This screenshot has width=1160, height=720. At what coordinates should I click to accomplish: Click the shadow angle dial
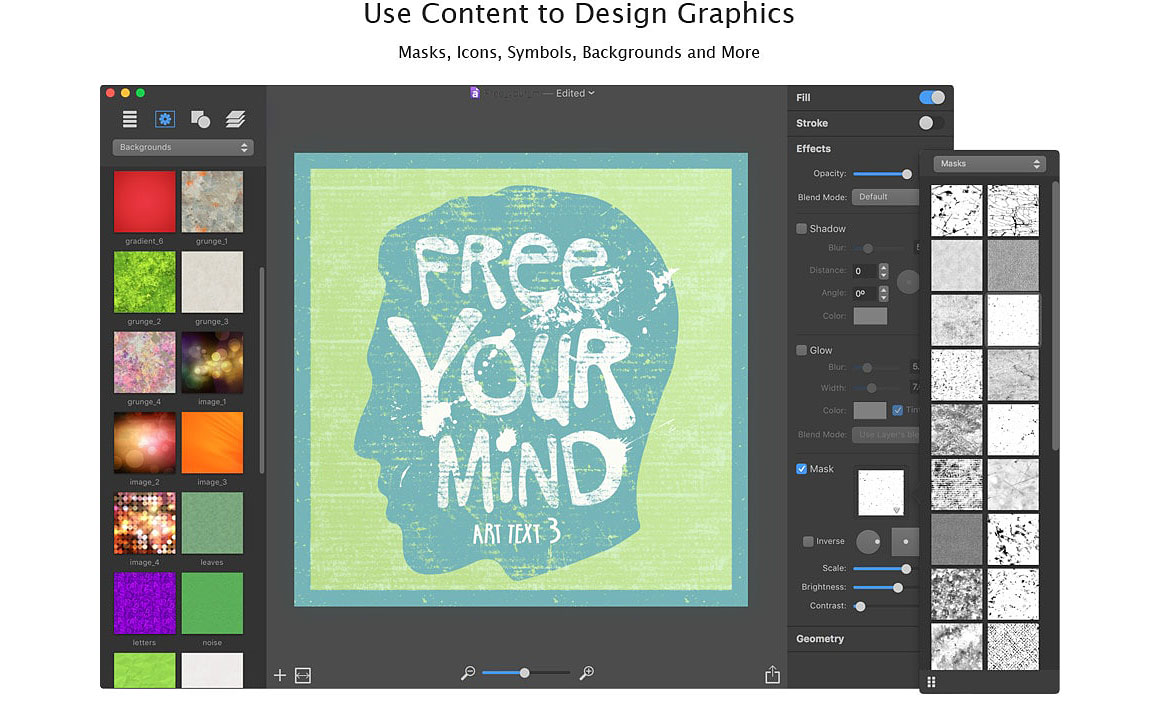908,281
